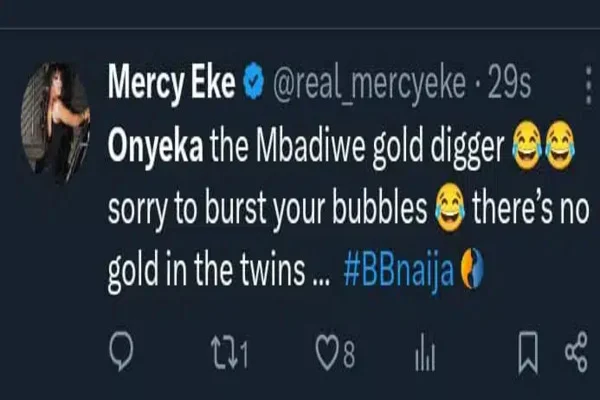Share the tweet via share icon
This screenshot has height=400, width=600.
tap(576, 352)
